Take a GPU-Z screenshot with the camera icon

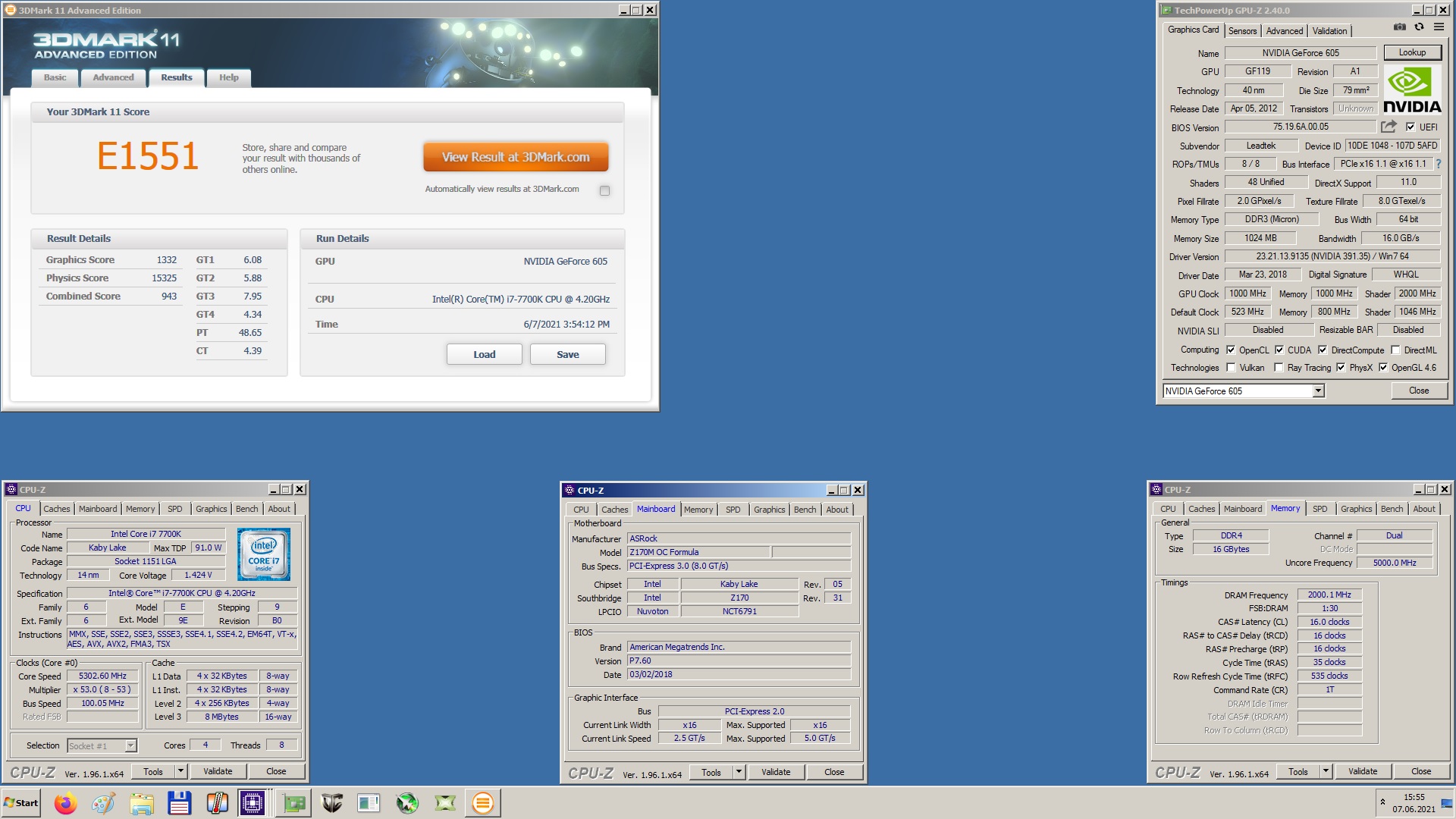coord(1400,27)
